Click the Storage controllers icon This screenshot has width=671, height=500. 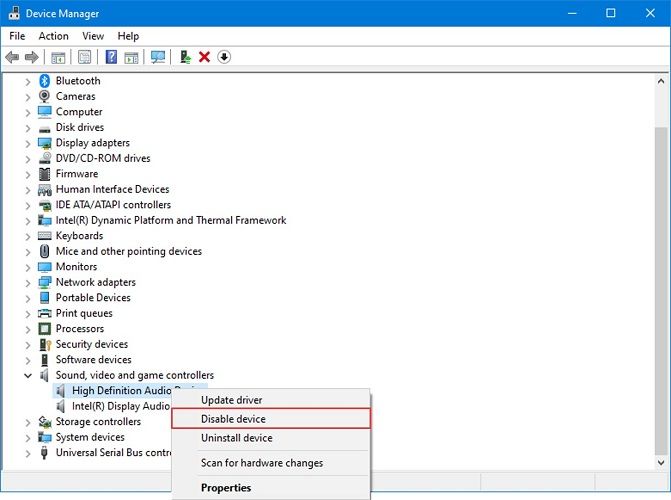[45, 422]
